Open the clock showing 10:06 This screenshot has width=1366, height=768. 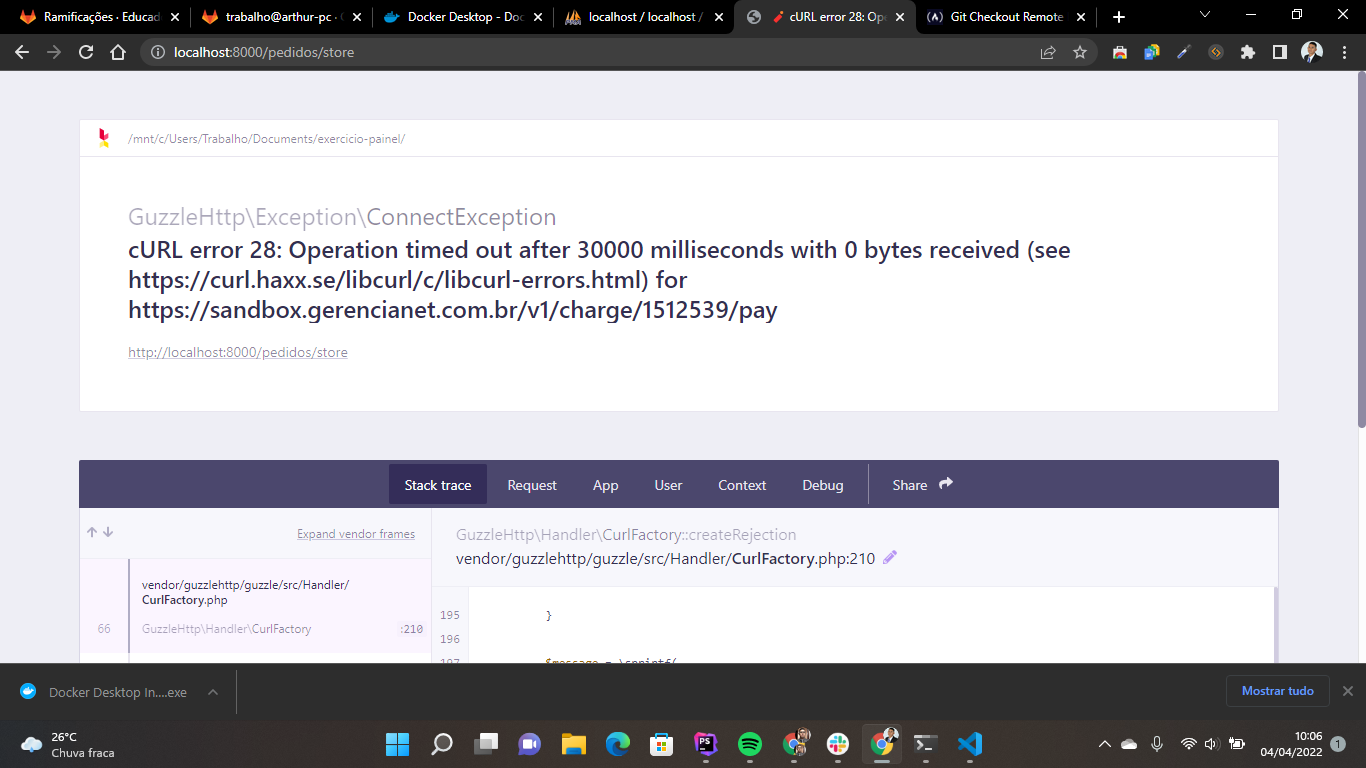coord(1291,744)
